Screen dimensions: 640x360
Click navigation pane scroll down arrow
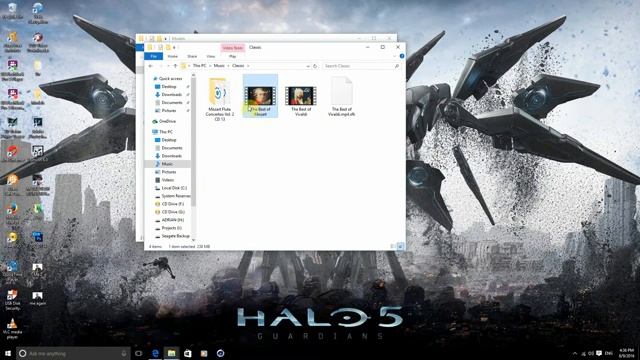click(x=193, y=240)
